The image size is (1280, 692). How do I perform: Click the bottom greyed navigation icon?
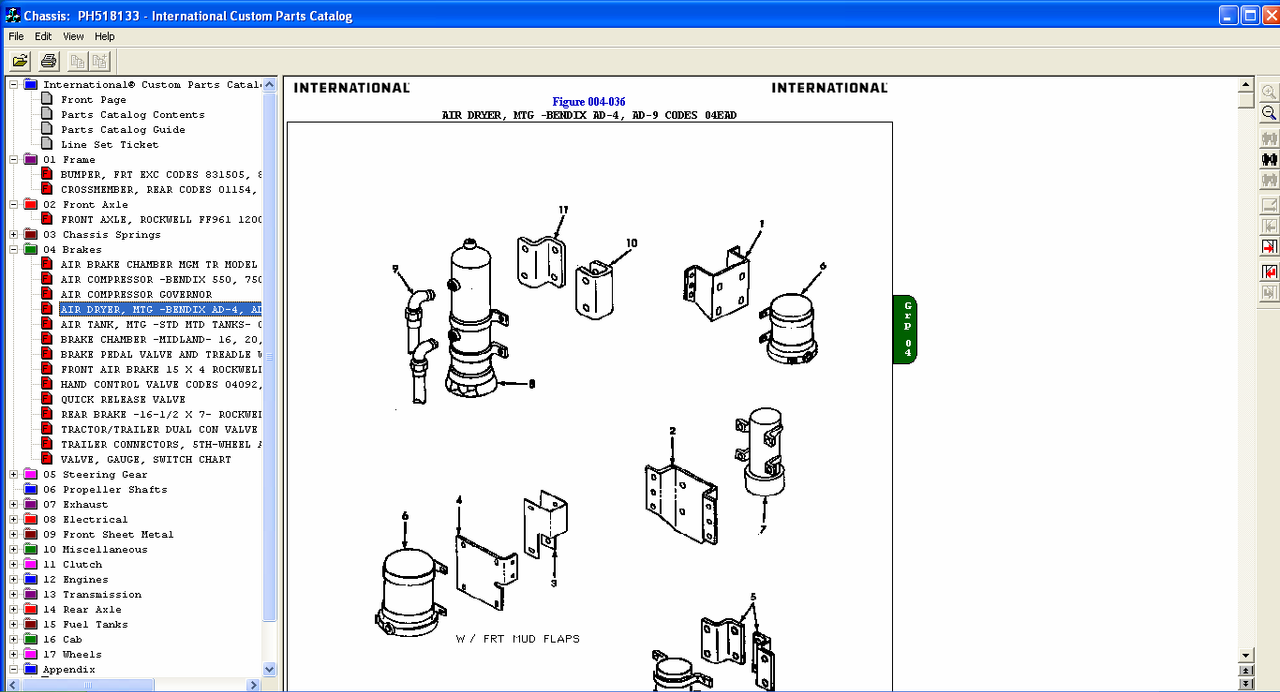tap(1269, 292)
